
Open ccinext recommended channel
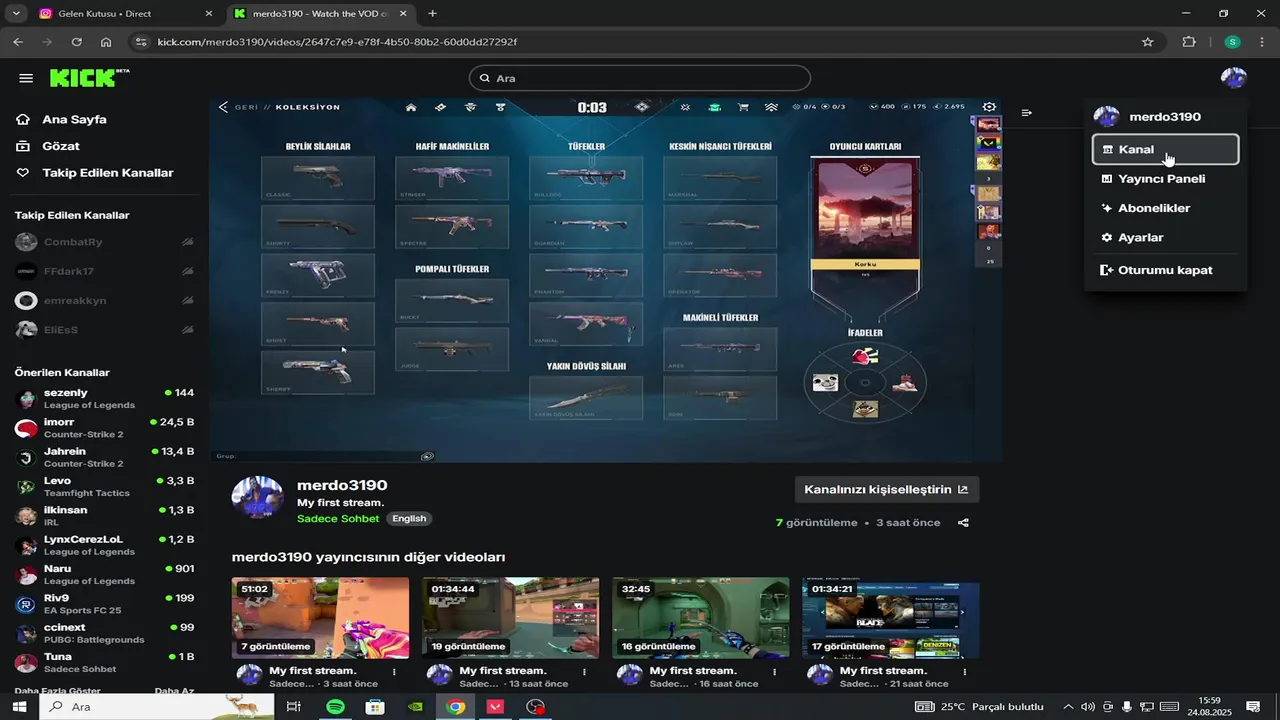point(104,633)
